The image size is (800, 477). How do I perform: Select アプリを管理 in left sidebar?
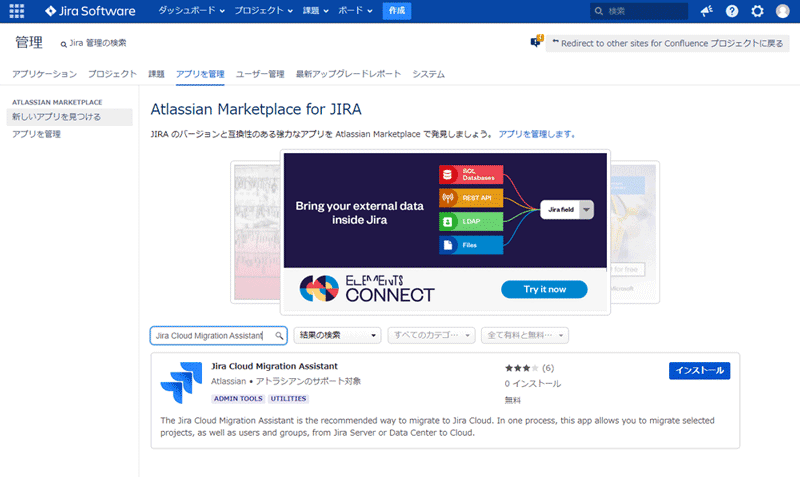click(x=36, y=134)
